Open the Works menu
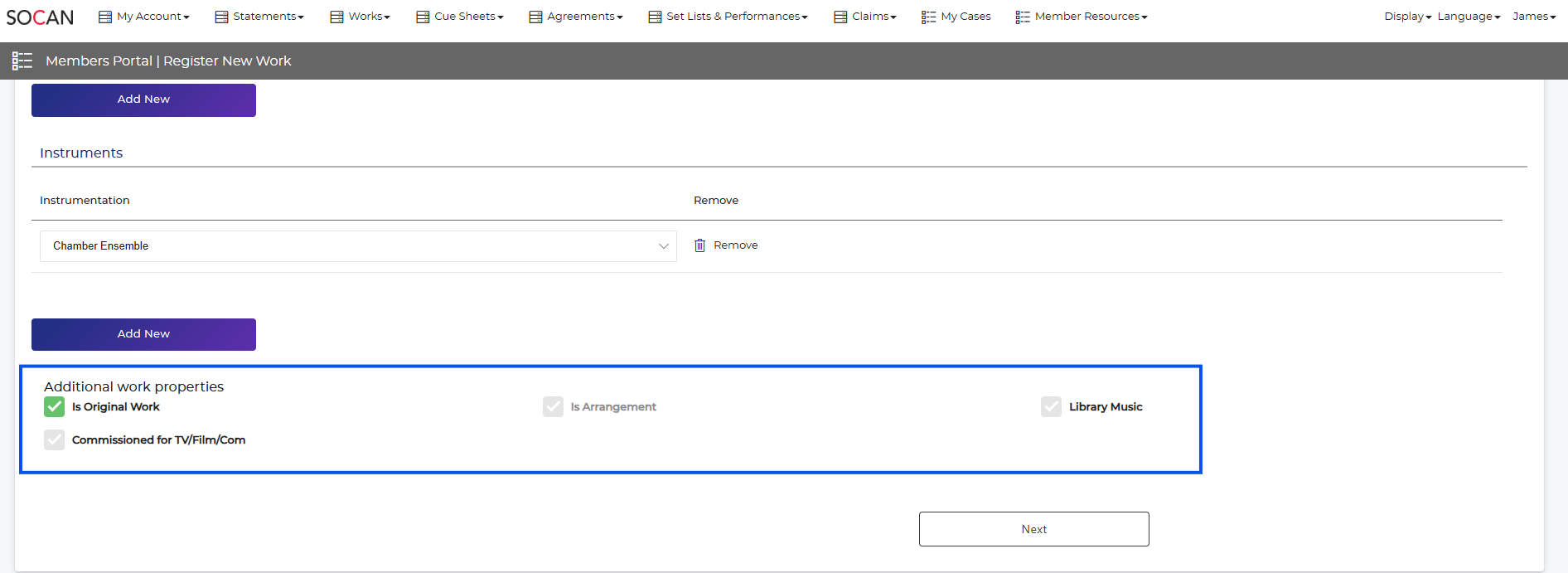 point(368,17)
